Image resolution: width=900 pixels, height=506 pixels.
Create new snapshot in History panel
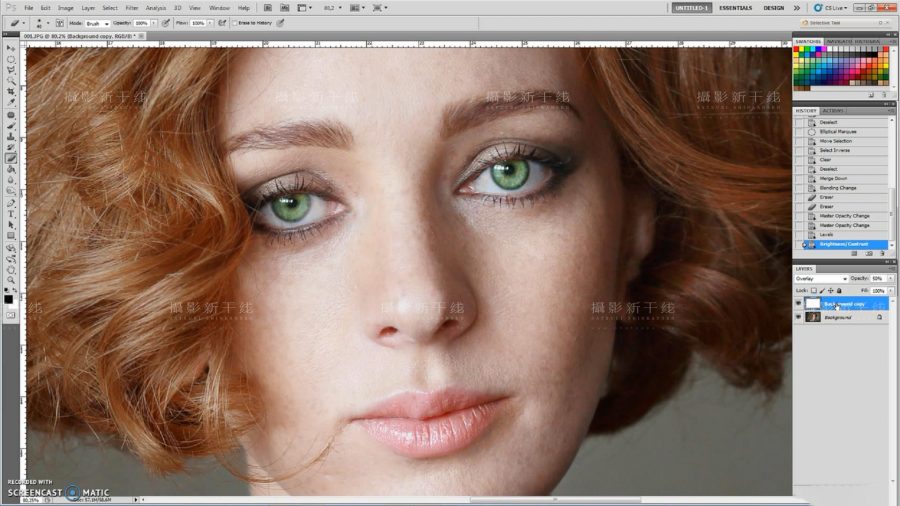869,253
